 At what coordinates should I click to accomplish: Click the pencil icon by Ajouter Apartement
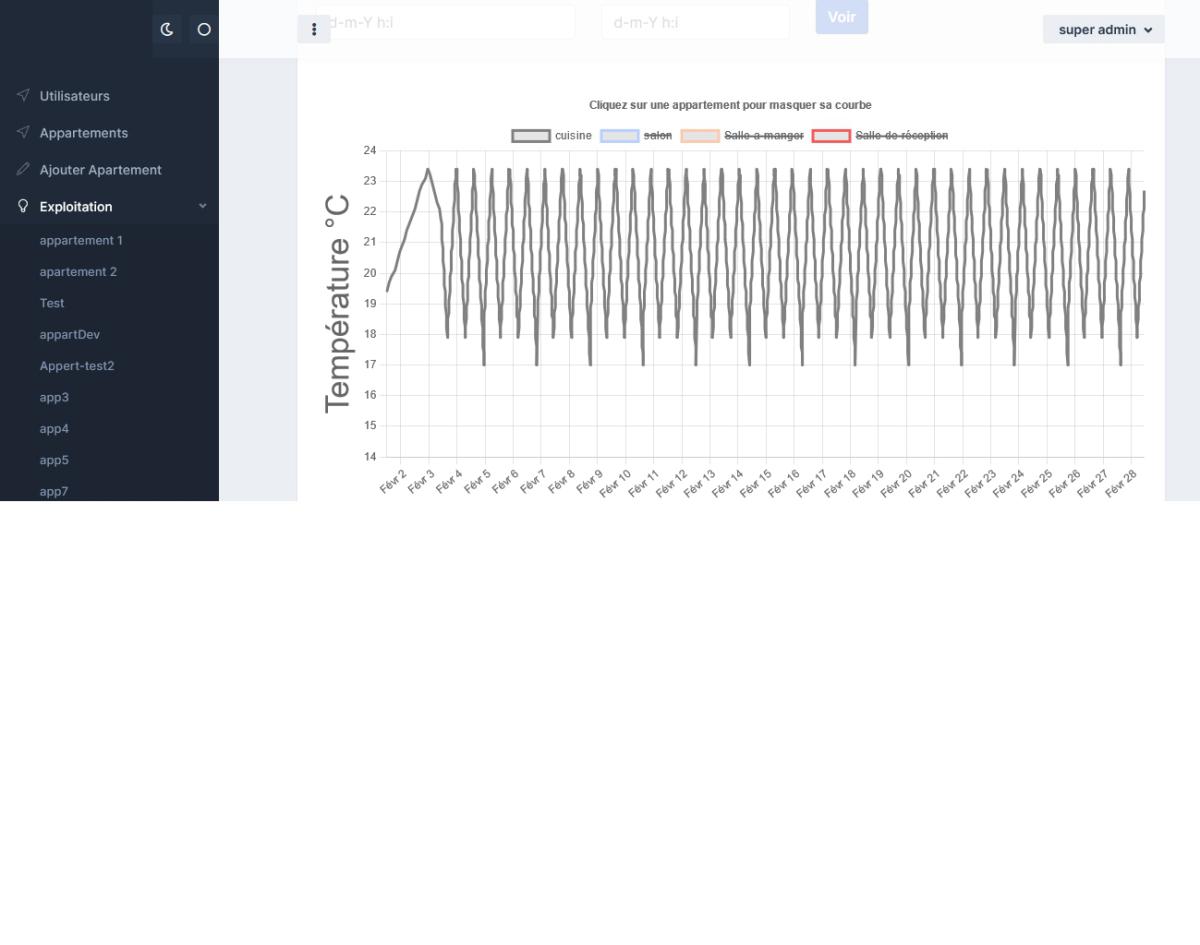[x=23, y=170]
